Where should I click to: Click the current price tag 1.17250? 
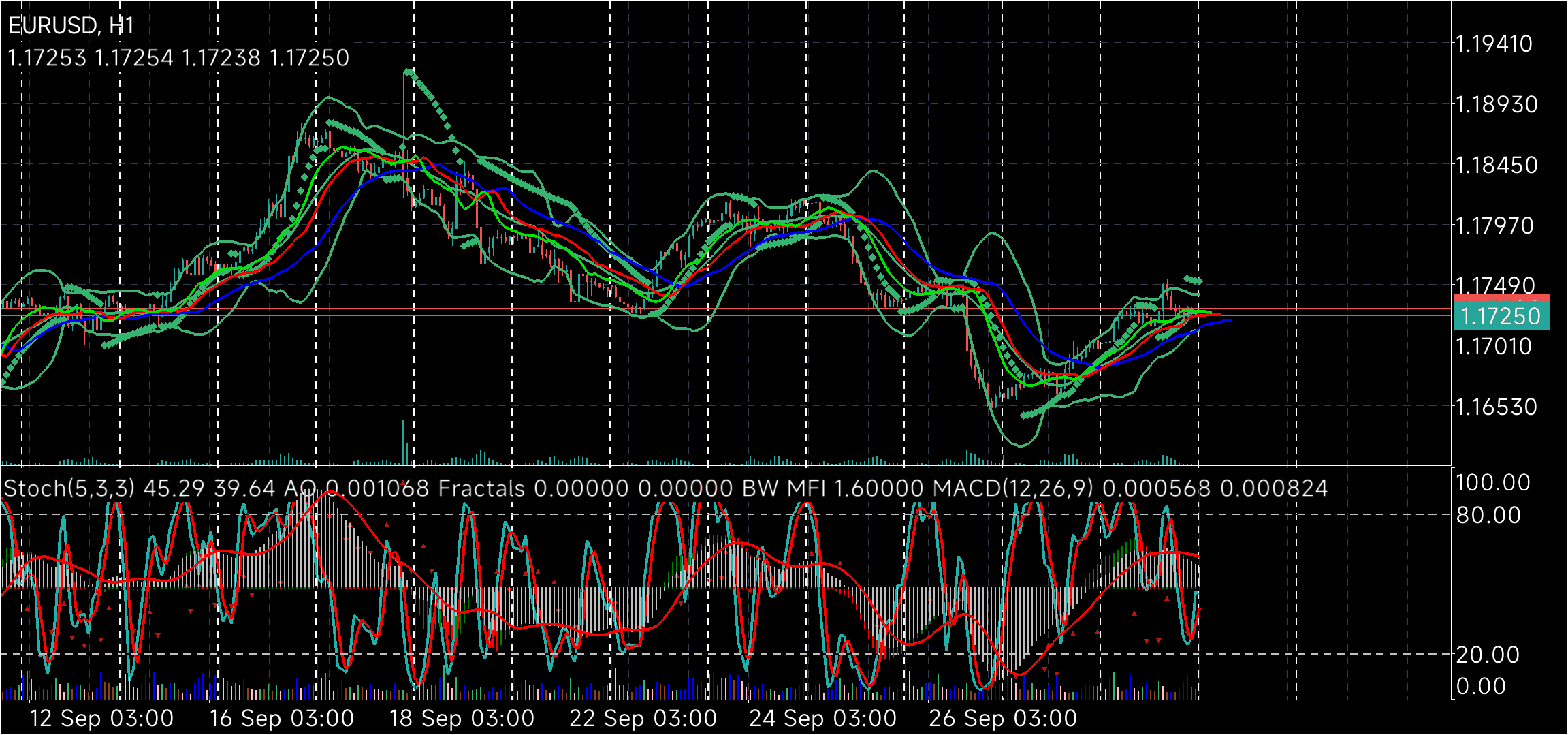point(1501,316)
